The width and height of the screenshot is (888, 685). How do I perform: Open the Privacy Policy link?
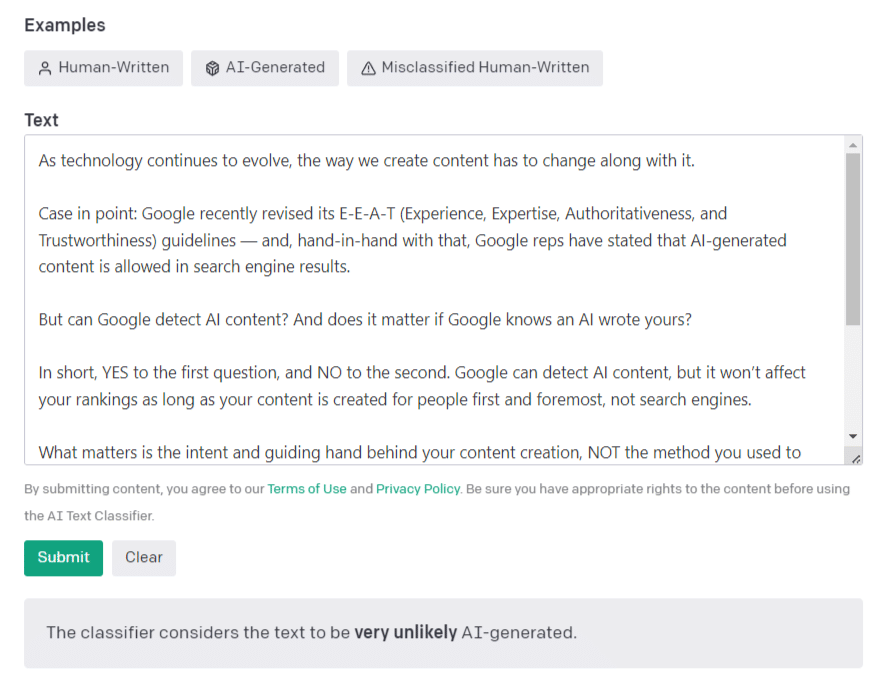click(x=418, y=489)
